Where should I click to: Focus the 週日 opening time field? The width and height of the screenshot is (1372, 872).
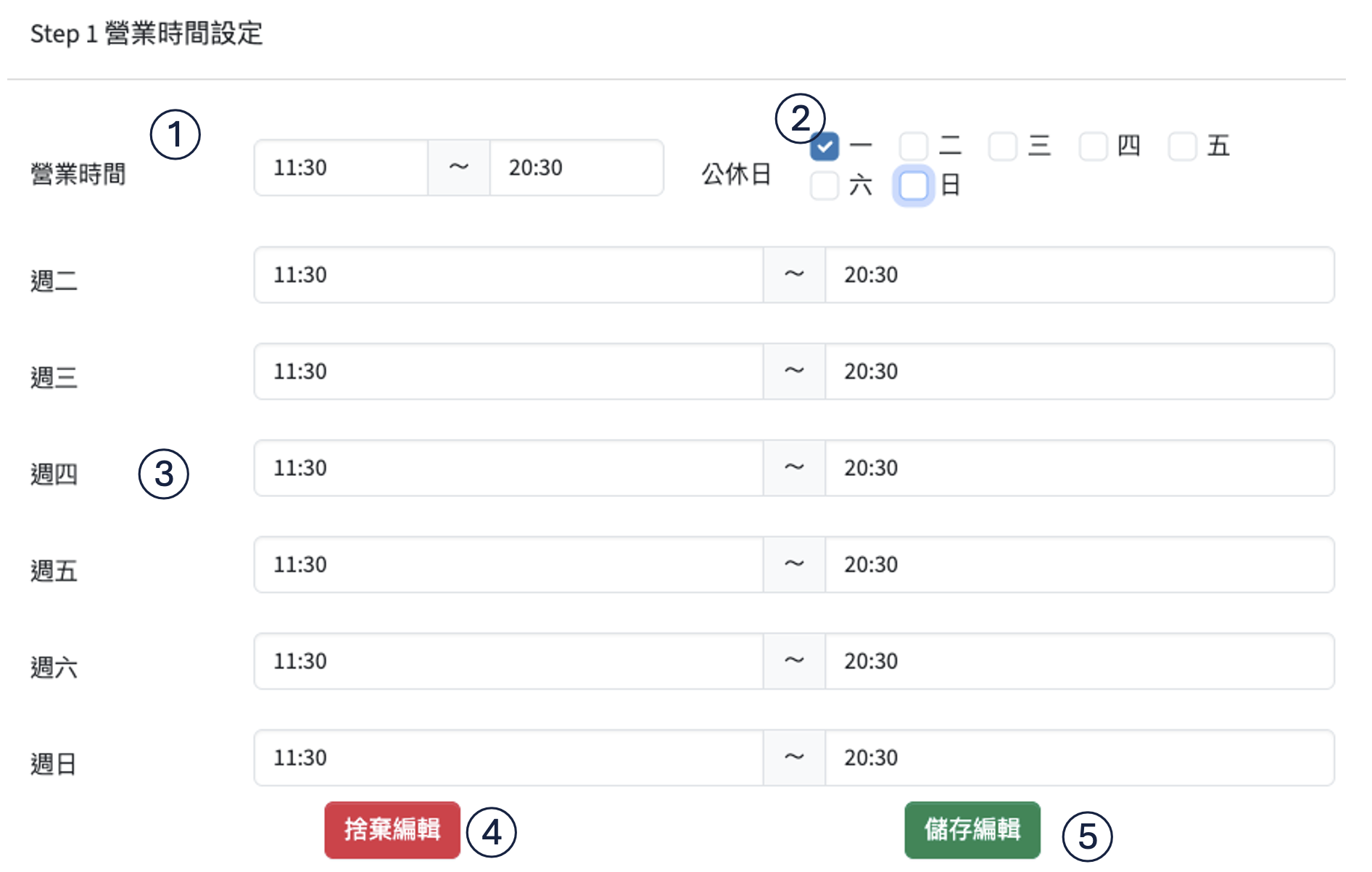[x=508, y=757]
